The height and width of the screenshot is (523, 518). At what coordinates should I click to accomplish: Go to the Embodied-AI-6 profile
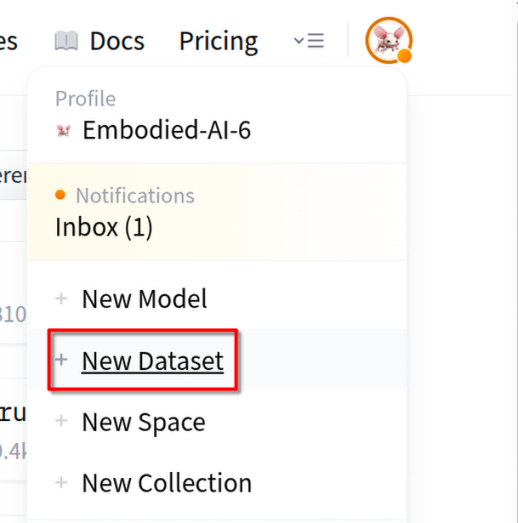pos(166,130)
